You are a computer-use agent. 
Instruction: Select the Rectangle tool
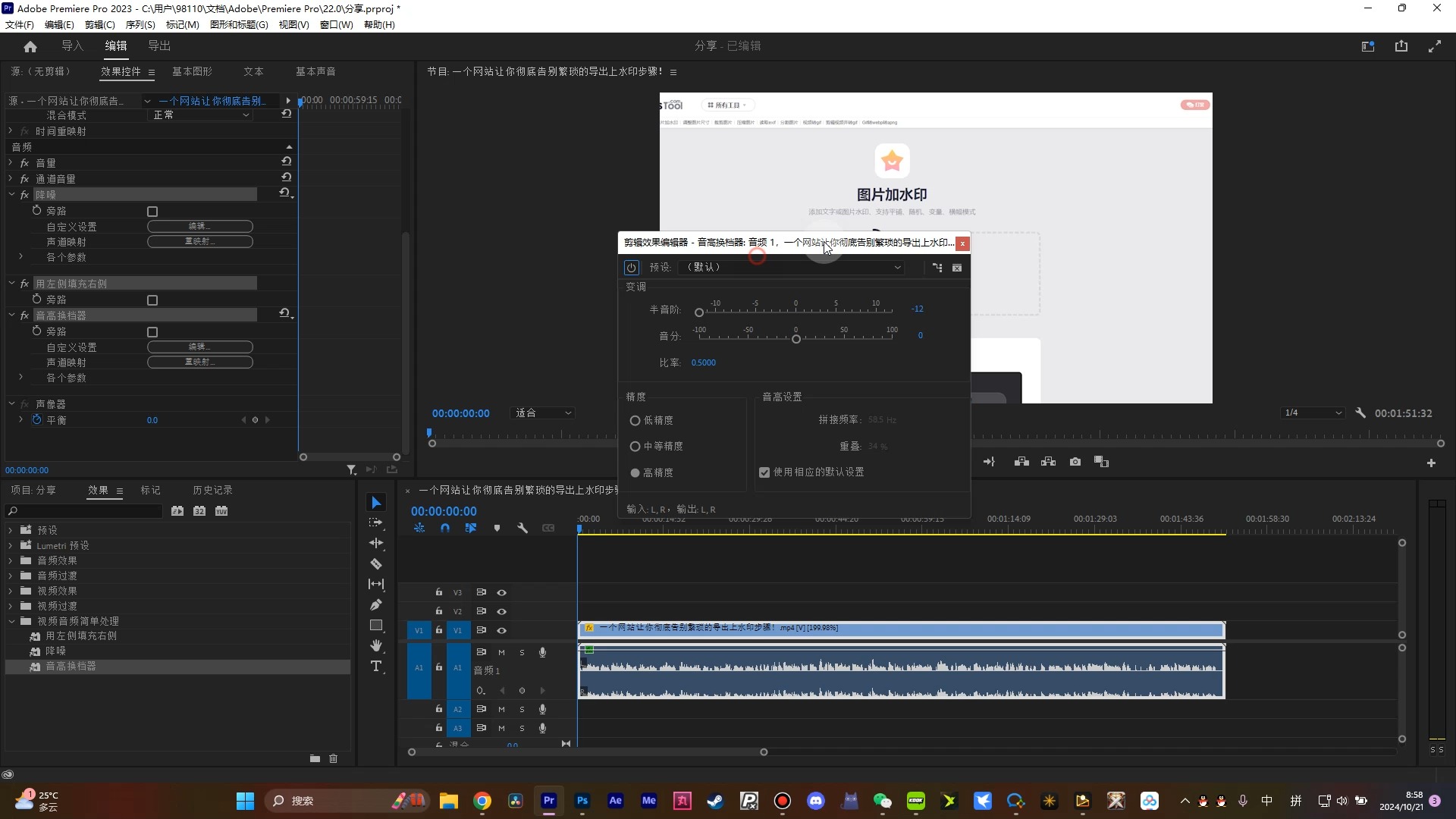[x=376, y=625]
